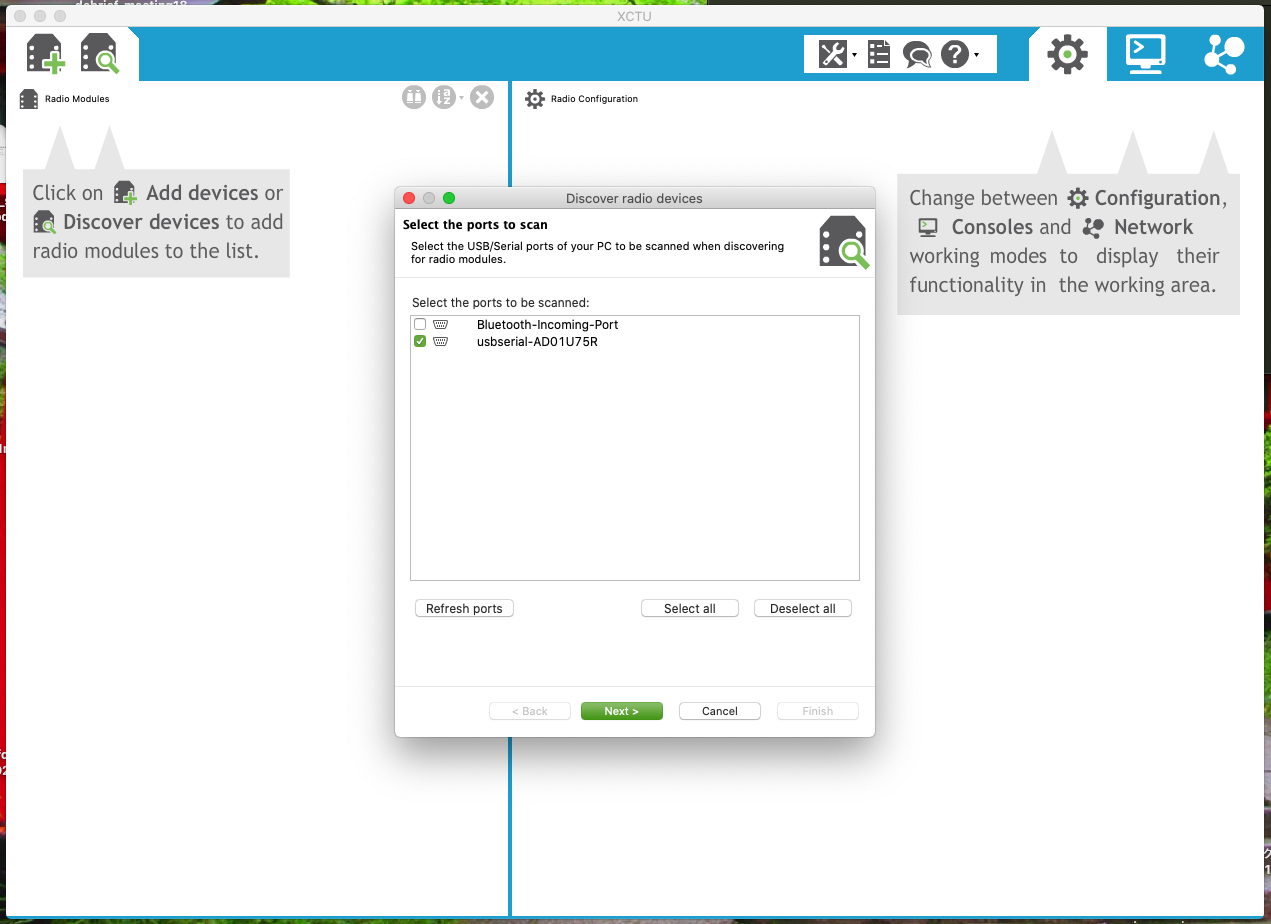Click the Discover devices icon in hint
The height and width of the screenshot is (924, 1271).
pos(45,222)
